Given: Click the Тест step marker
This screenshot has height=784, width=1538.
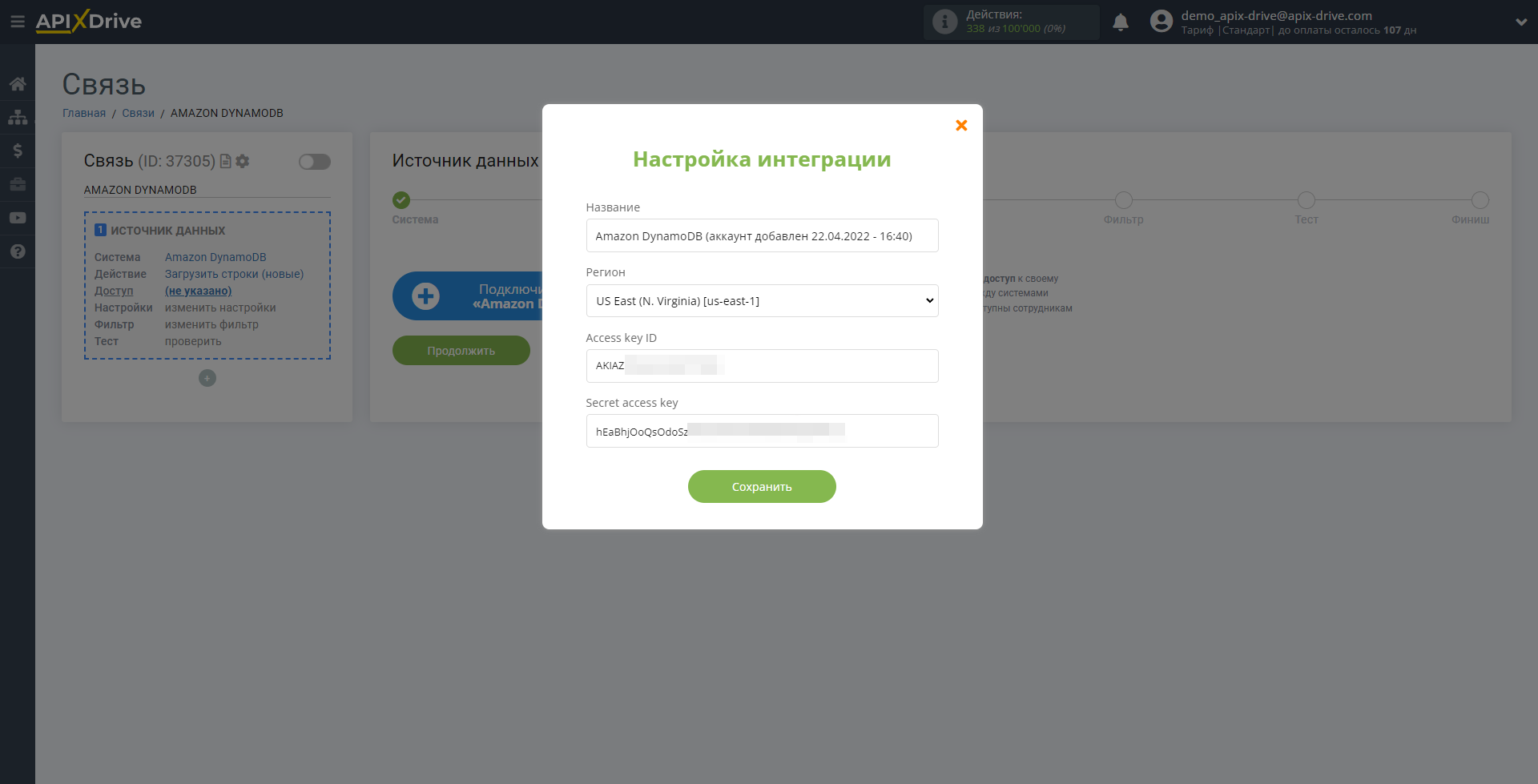Looking at the screenshot, I should pos(1306,200).
